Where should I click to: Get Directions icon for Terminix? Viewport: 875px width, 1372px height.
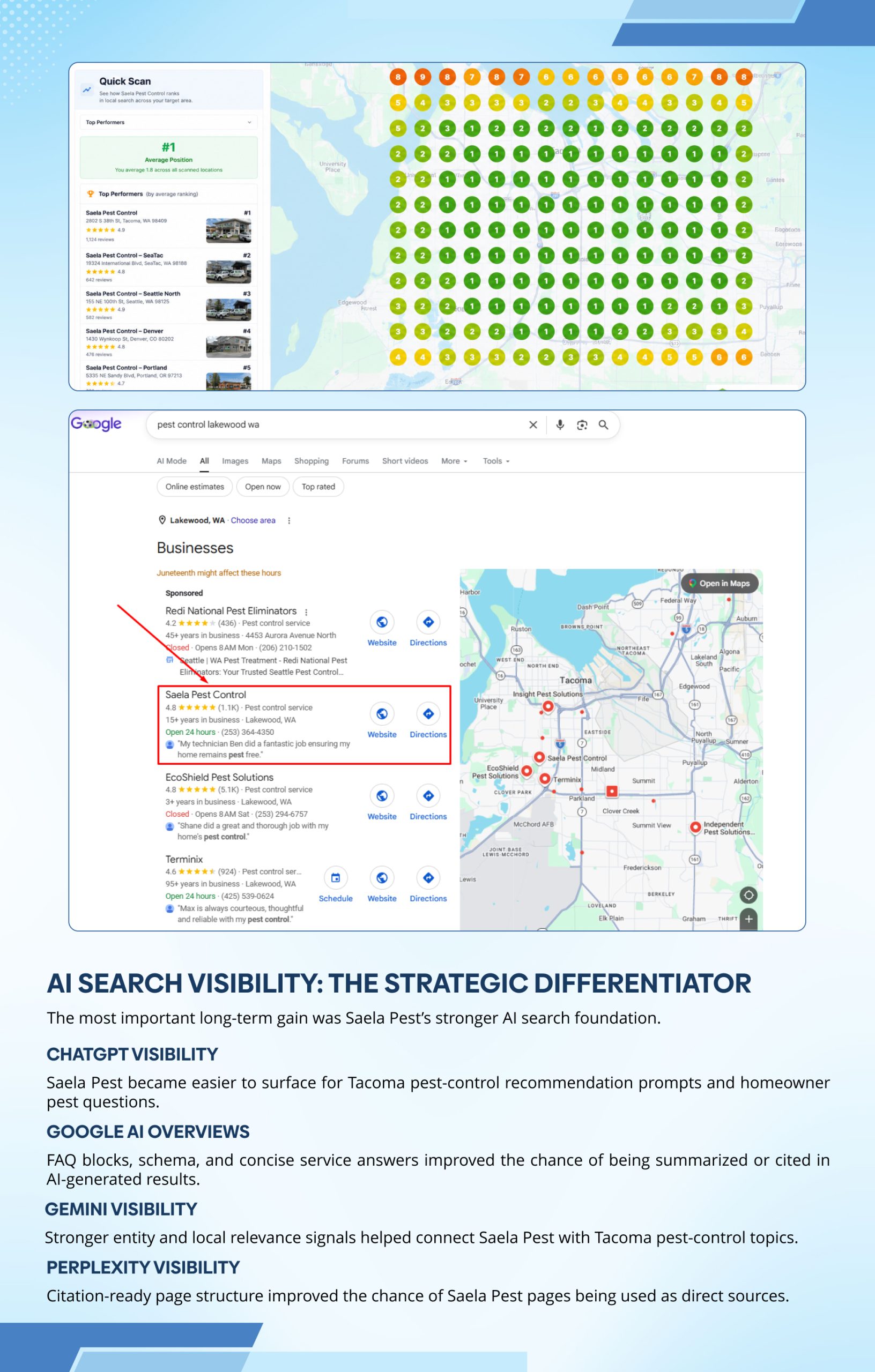tap(428, 877)
